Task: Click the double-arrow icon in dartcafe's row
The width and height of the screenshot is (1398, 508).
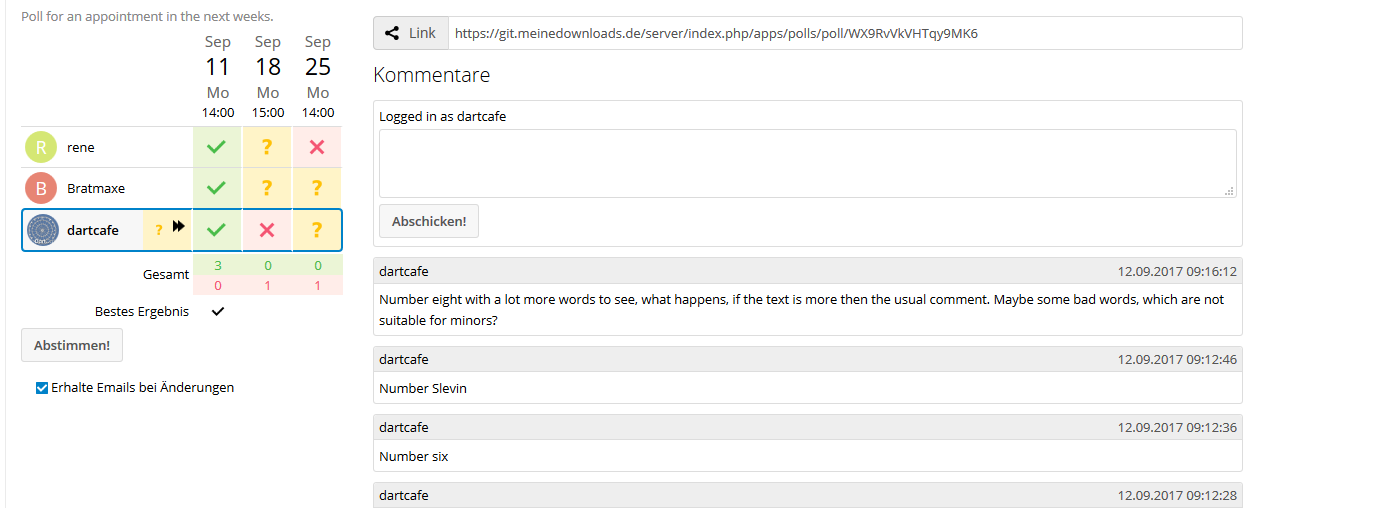Action: click(x=179, y=227)
